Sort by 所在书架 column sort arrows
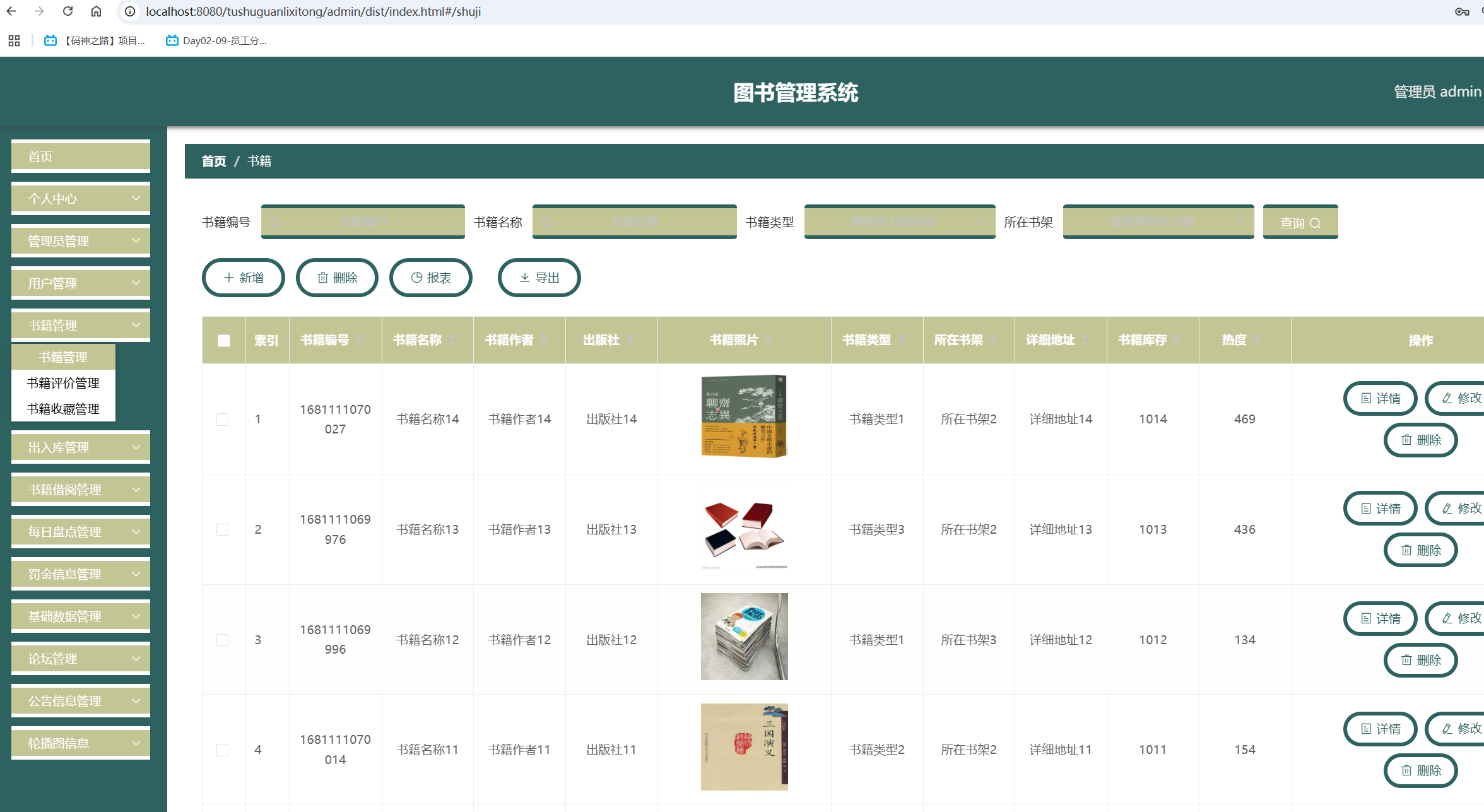 point(994,340)
